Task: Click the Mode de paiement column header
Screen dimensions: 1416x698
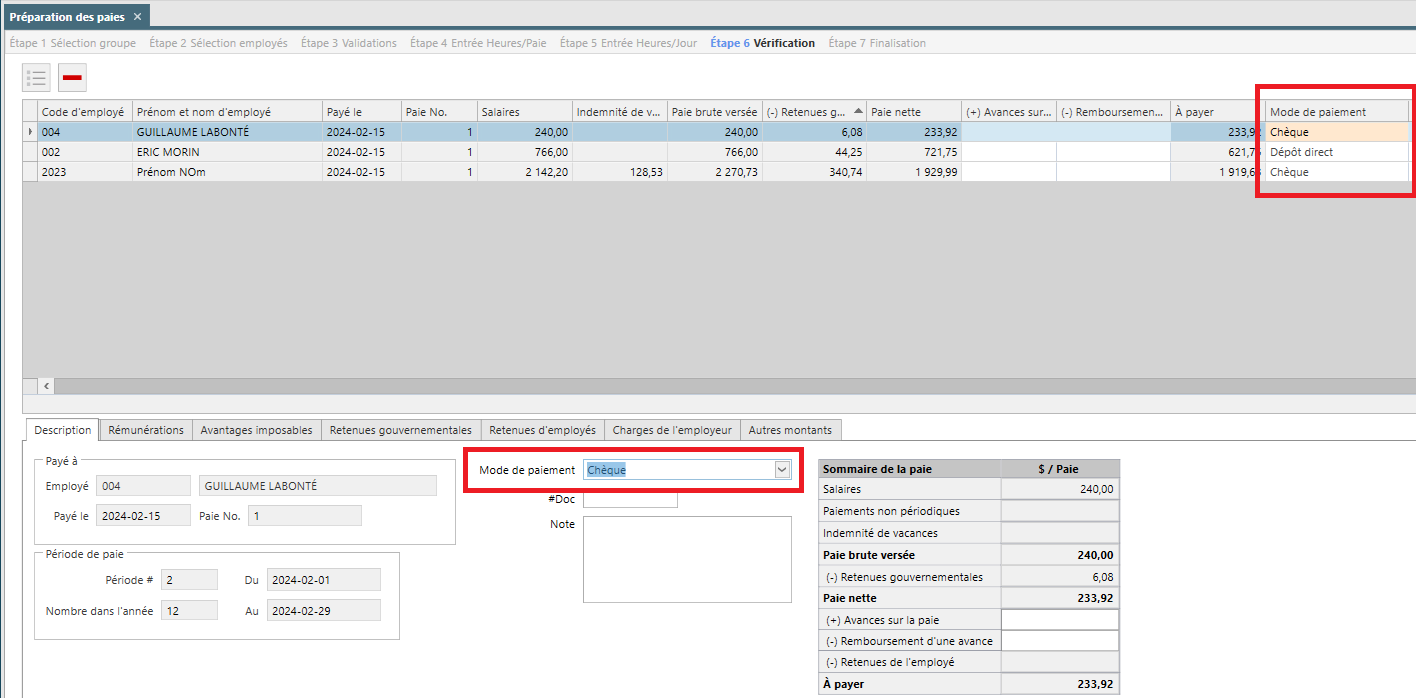Action: click(1337, 112)
